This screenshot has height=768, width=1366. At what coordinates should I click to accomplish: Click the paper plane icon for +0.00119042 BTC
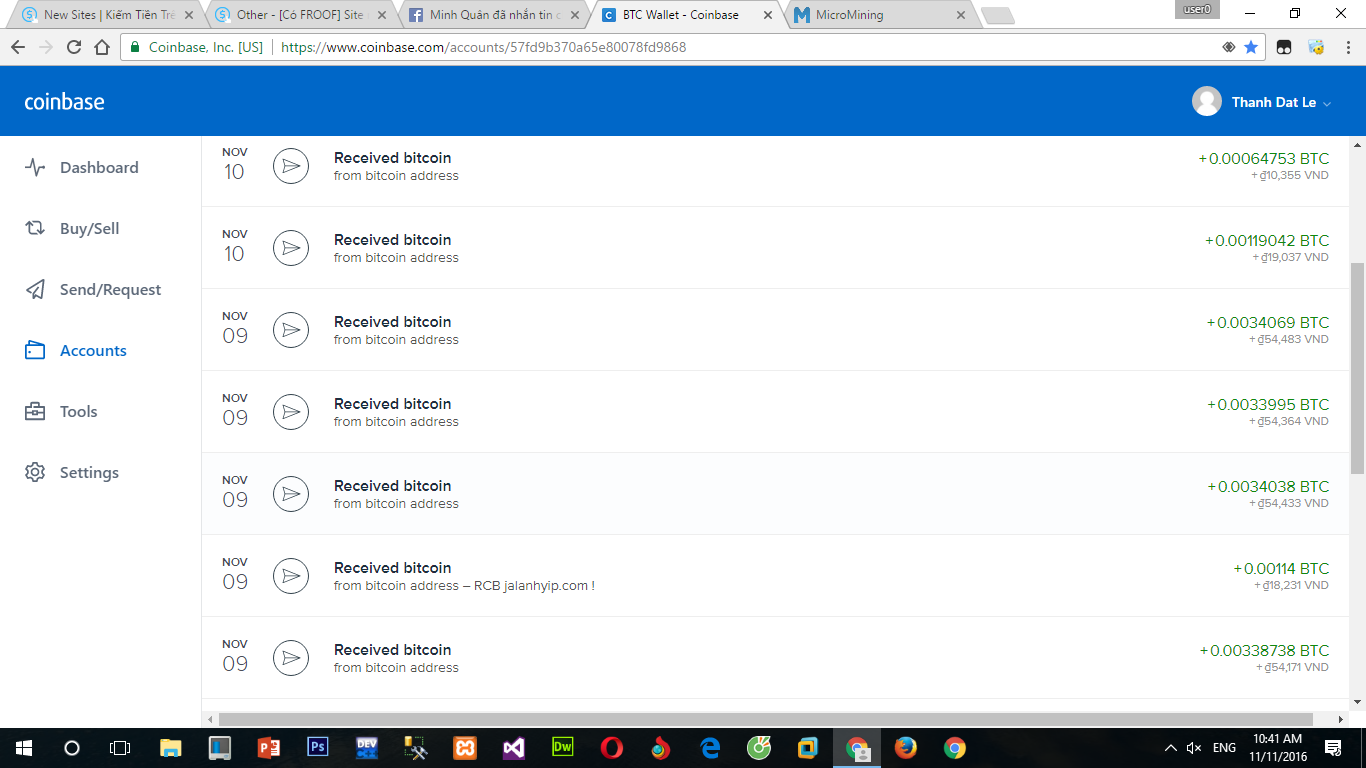(x=291, y=248)
